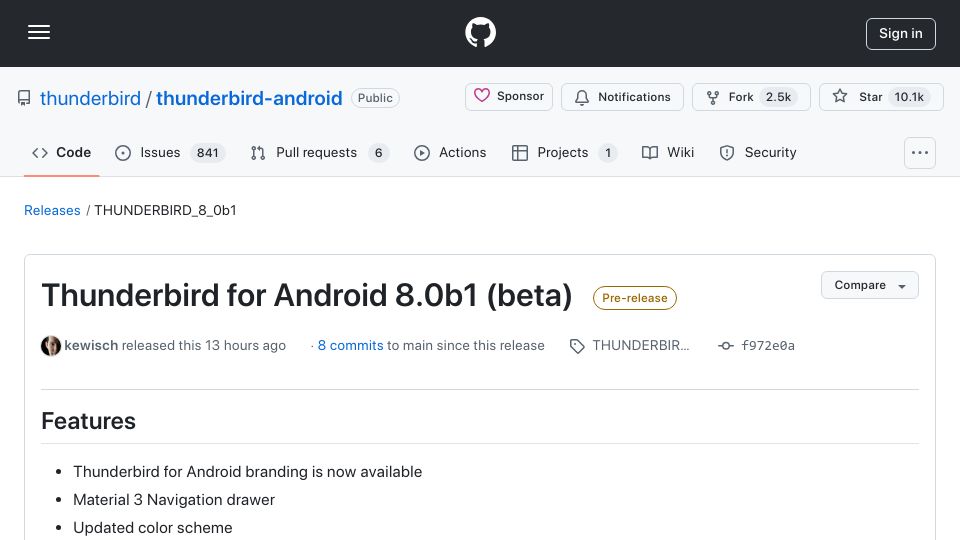
Task: Open the Projects tab
Action: pos(564,152)
